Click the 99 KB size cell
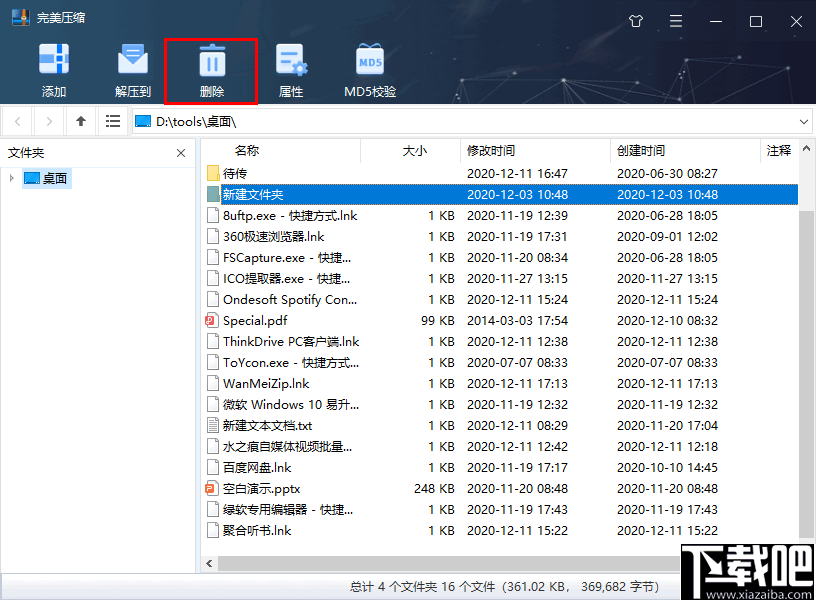 pos(438,321)
